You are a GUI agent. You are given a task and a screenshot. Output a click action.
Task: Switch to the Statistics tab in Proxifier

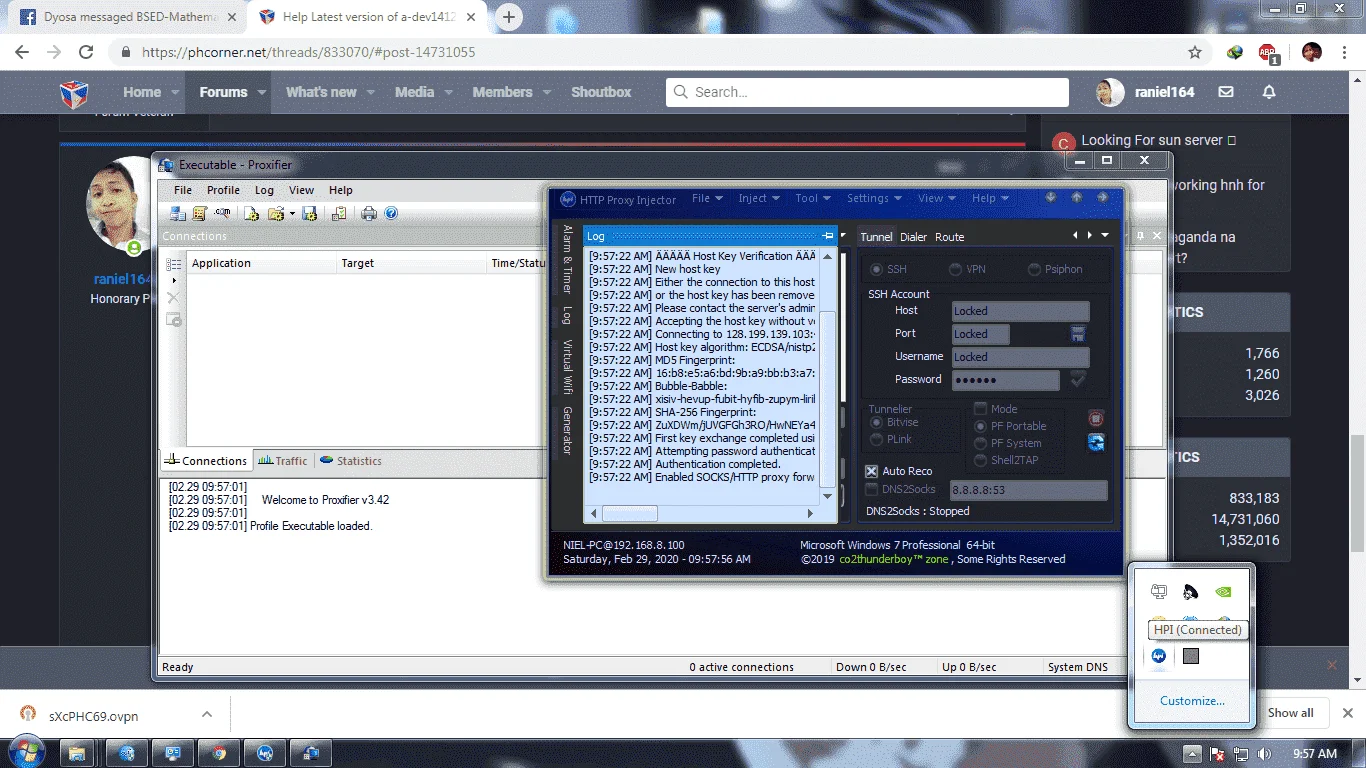(351, 461)
